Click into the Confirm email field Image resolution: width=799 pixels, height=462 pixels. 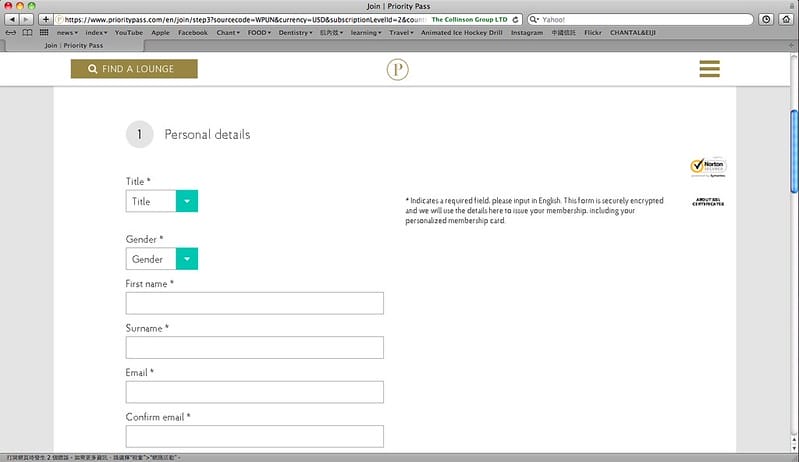coord(255,436)
